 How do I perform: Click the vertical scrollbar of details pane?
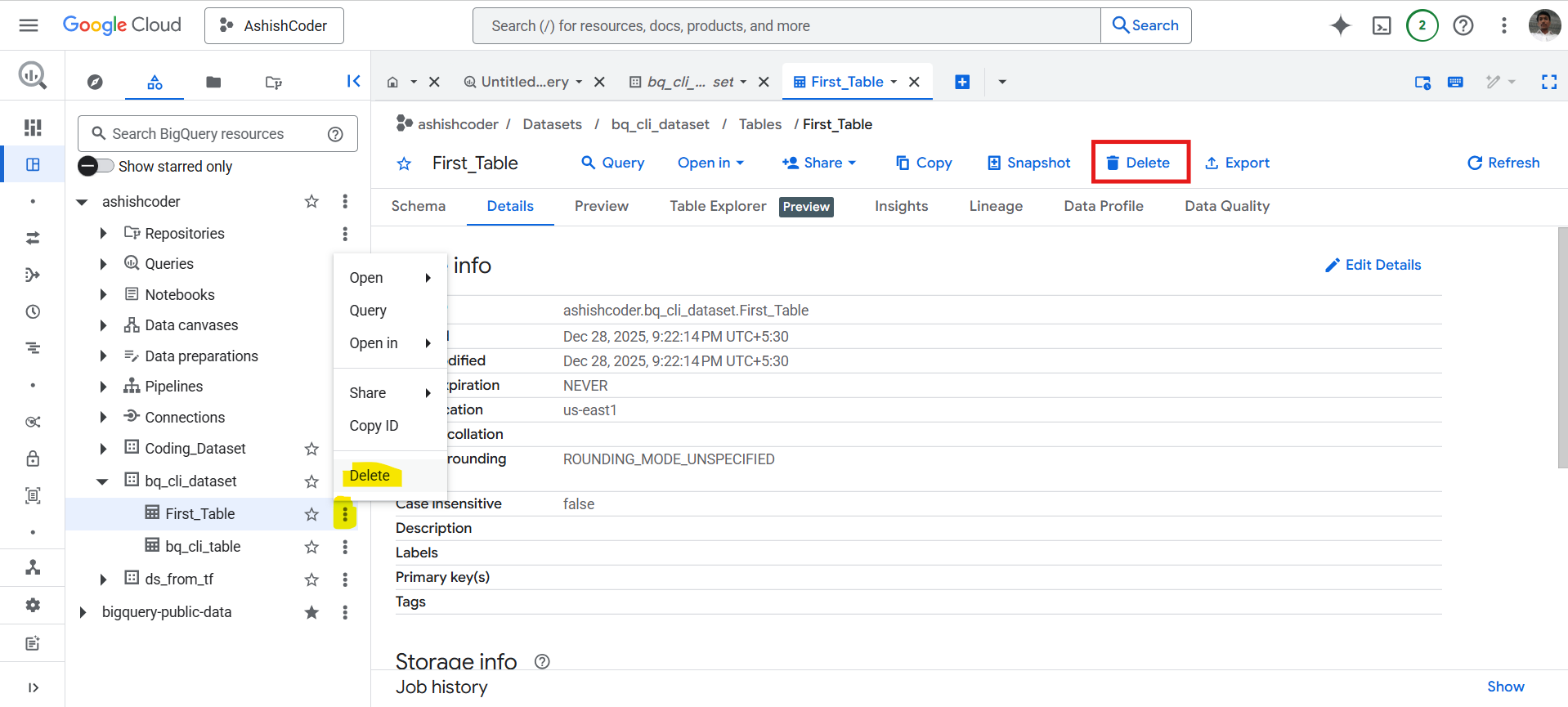[x=1562, y=347]
